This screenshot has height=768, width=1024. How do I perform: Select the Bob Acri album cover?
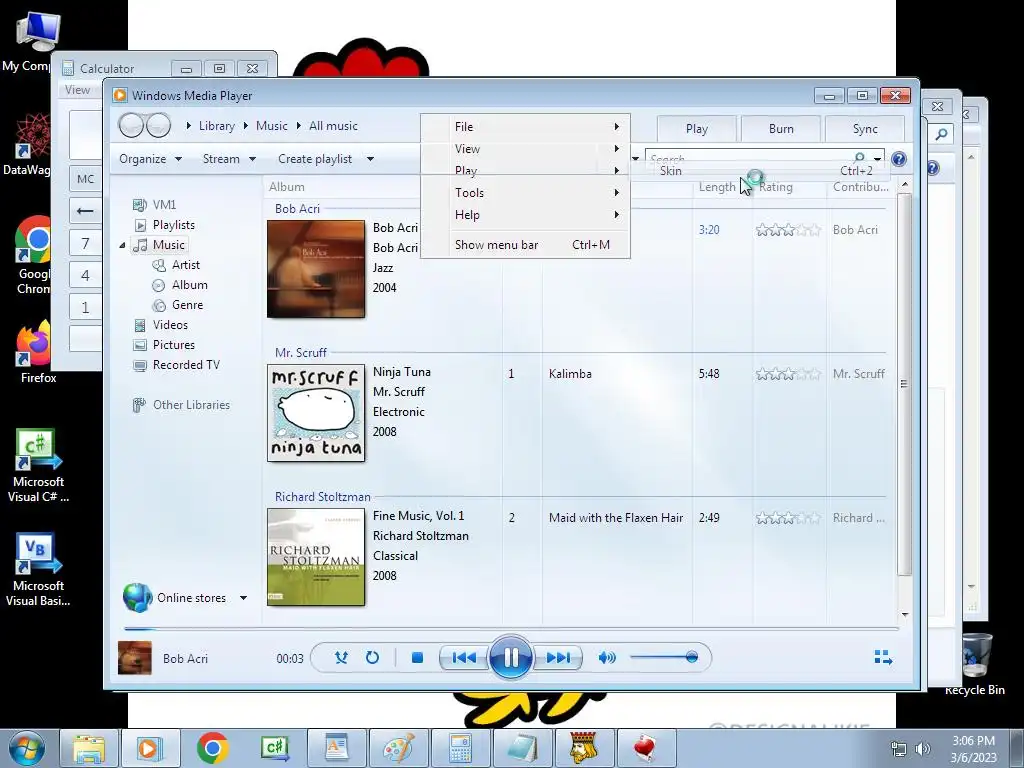coord(316,269)
